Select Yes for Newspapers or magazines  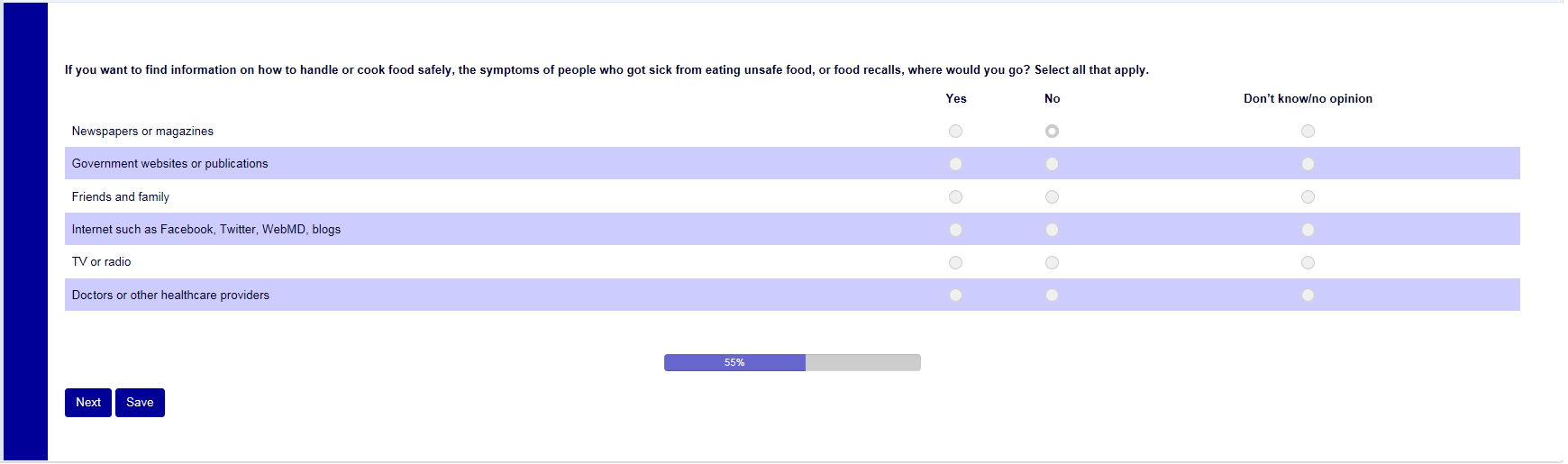pyautogui.click(x=955, y=132)
